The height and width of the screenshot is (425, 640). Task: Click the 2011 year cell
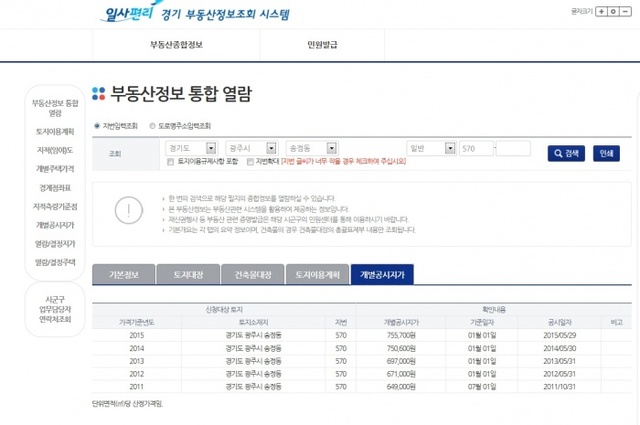137,387
